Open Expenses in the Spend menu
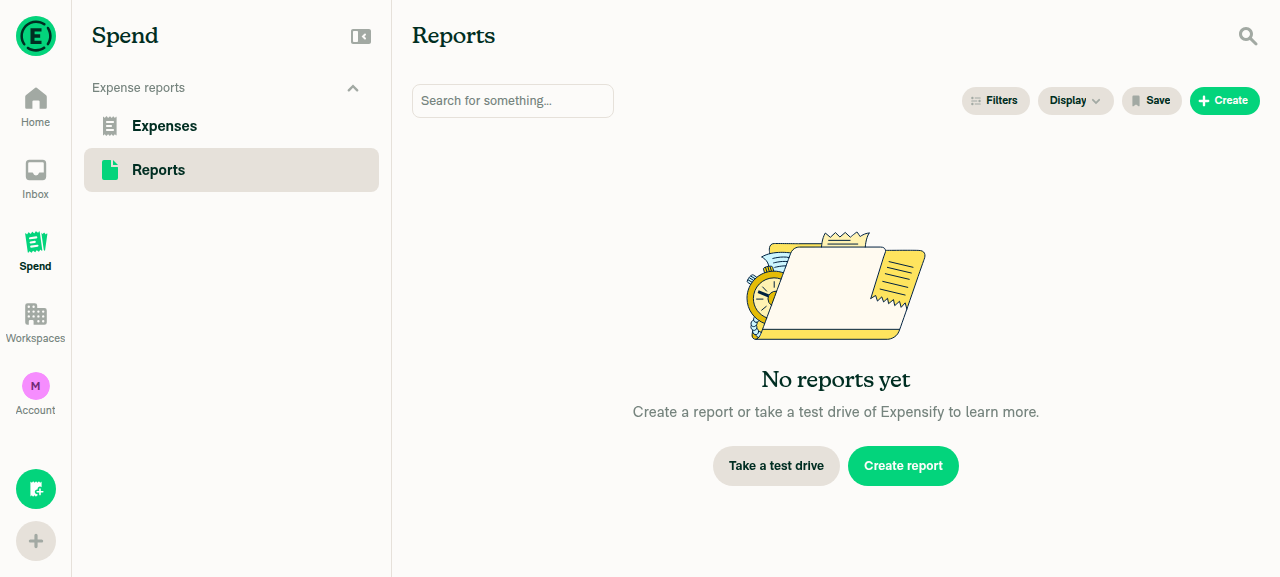The height and width of the screenshot is (577, 1280). [x=231, y=126]
